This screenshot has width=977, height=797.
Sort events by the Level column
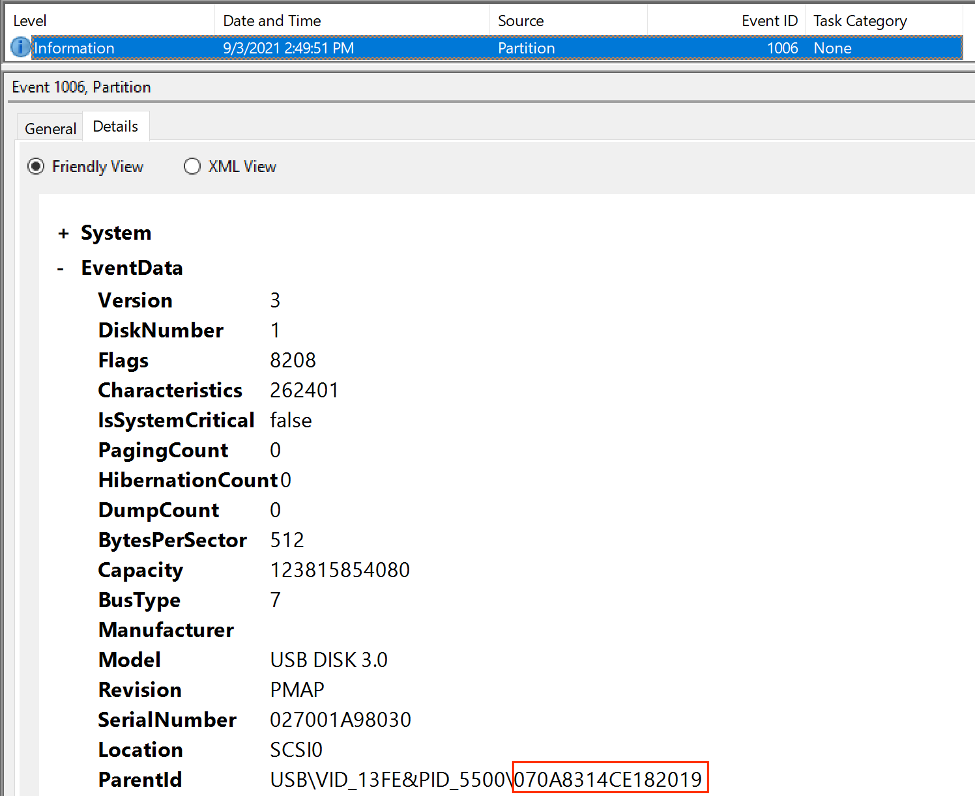(x=30, y=20)
